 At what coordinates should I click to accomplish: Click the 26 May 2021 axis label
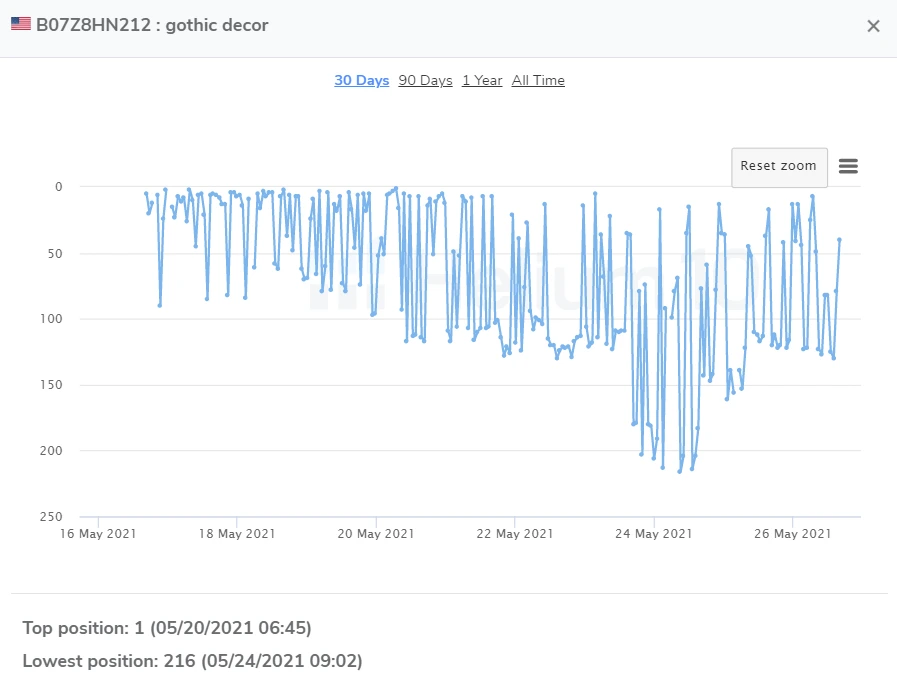792,534
